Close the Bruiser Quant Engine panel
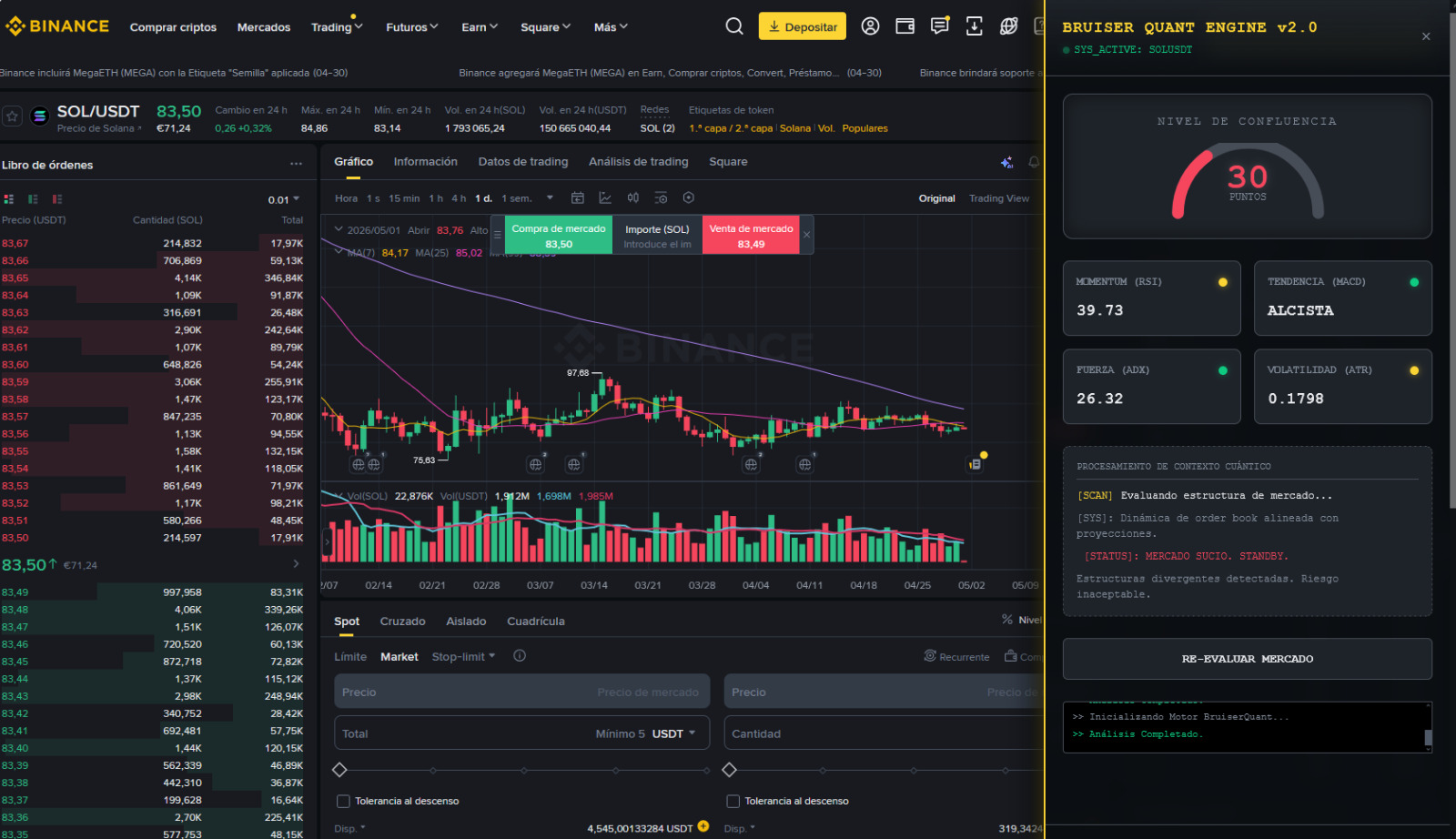This screenshot has height=839, width=1456. (1426, 36)
